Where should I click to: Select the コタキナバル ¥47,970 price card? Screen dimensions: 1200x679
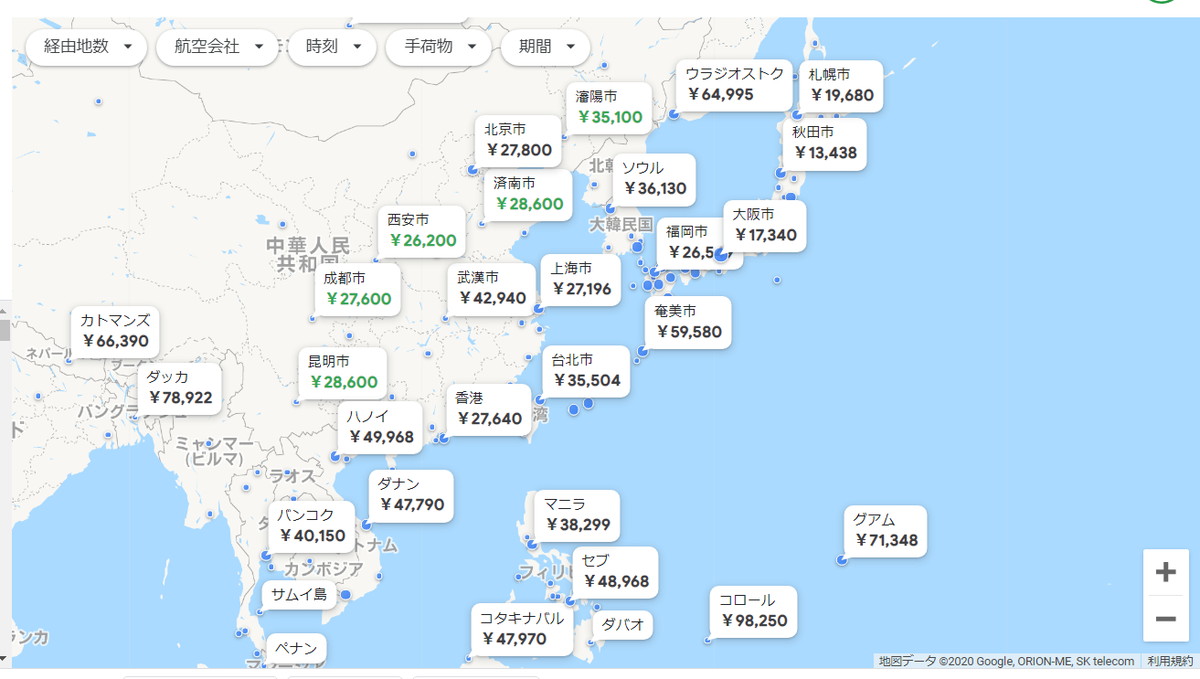520,629
